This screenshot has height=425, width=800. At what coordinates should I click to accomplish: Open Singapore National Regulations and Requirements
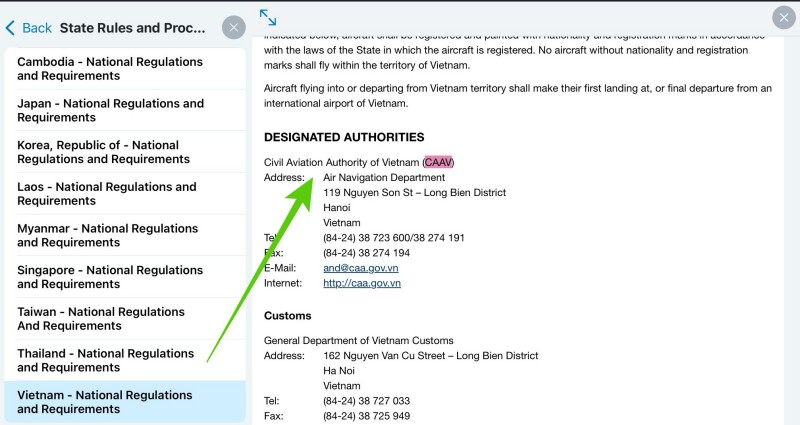click(110, 277)
